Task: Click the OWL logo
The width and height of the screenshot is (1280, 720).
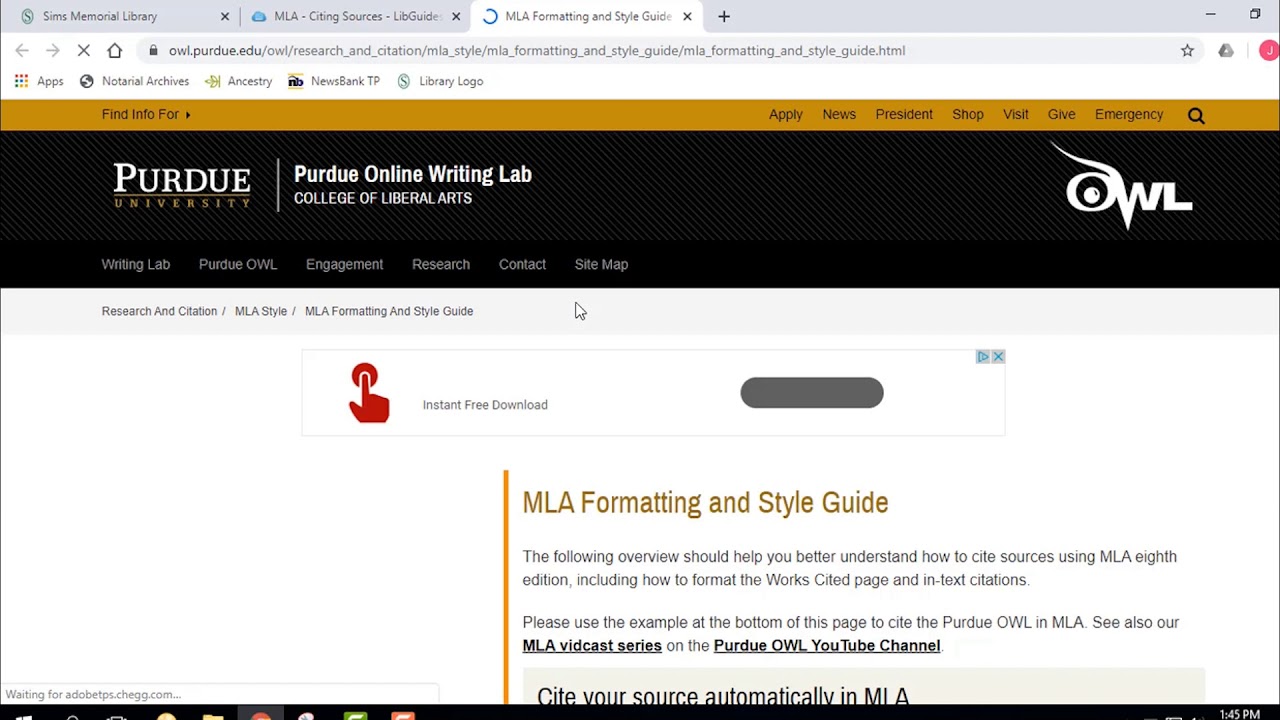Action: click(1124, 186)
